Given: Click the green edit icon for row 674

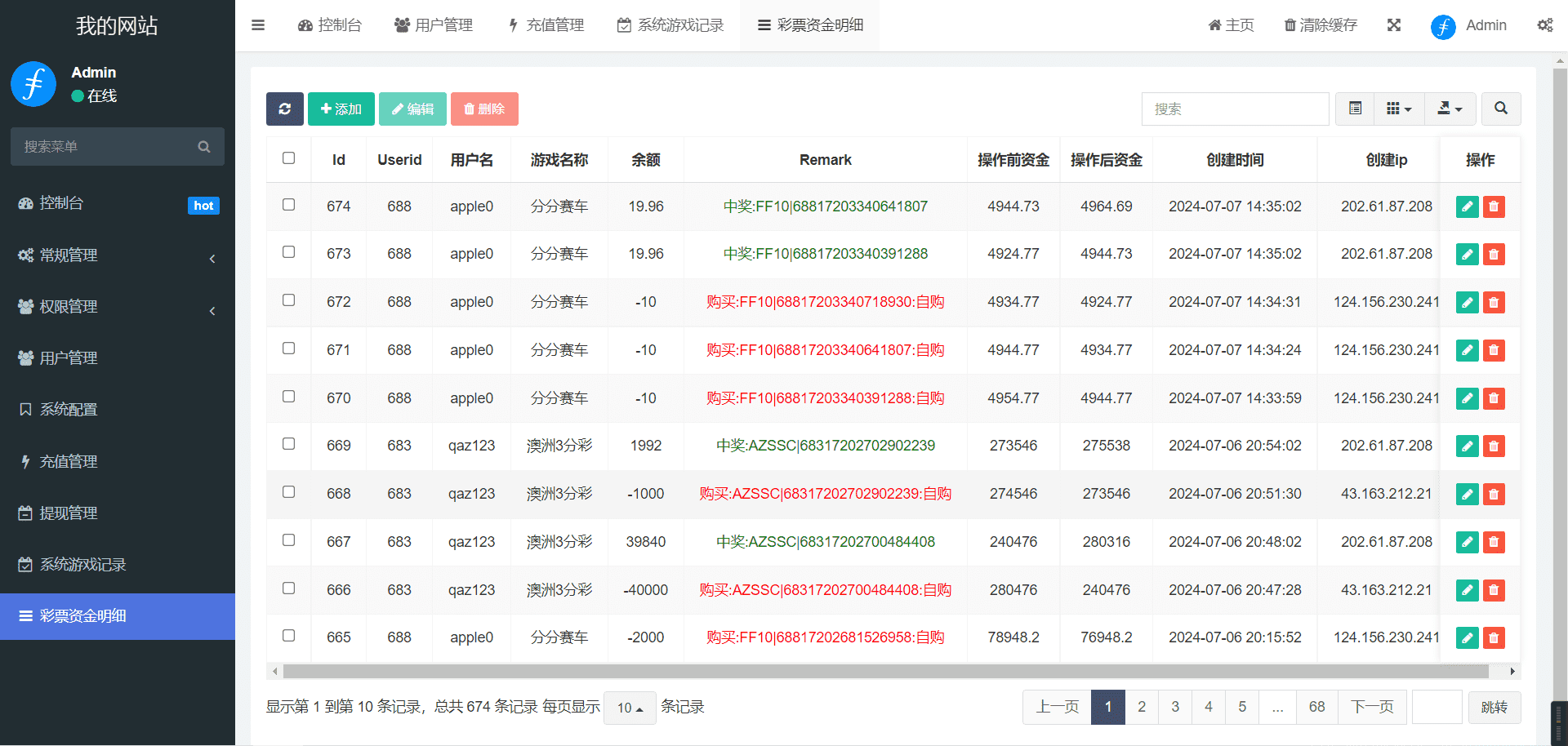Looking at the screenshot, I should tap(1467, 206).
